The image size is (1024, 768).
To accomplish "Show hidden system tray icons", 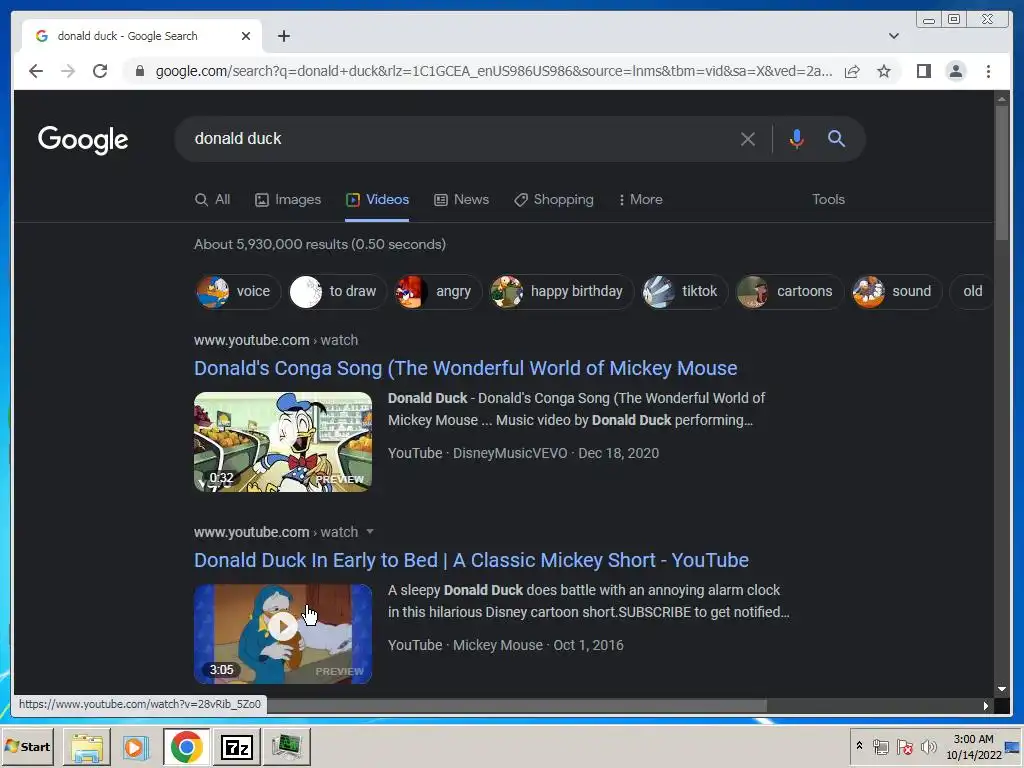I will (859, 746).
